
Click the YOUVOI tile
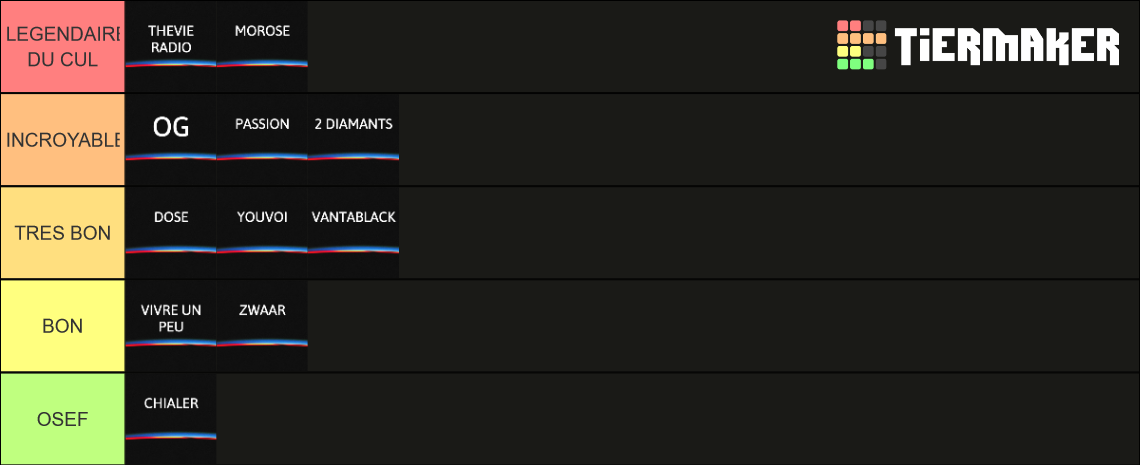[262, 232]
